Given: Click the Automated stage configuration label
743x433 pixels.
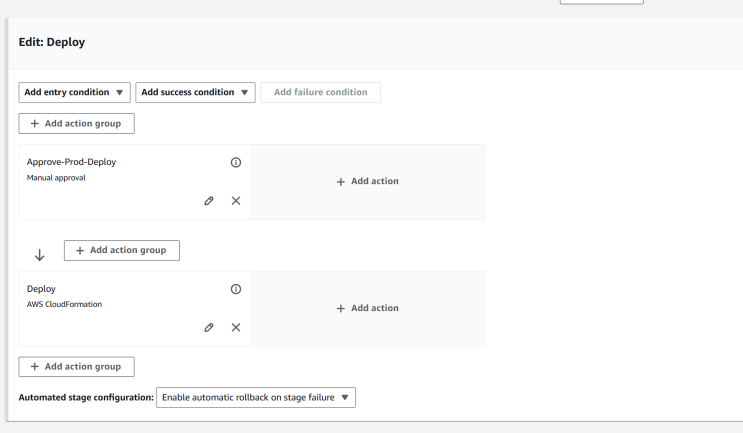Looking at the screenshot, I should pyautogui.click(x=86, y=397).
